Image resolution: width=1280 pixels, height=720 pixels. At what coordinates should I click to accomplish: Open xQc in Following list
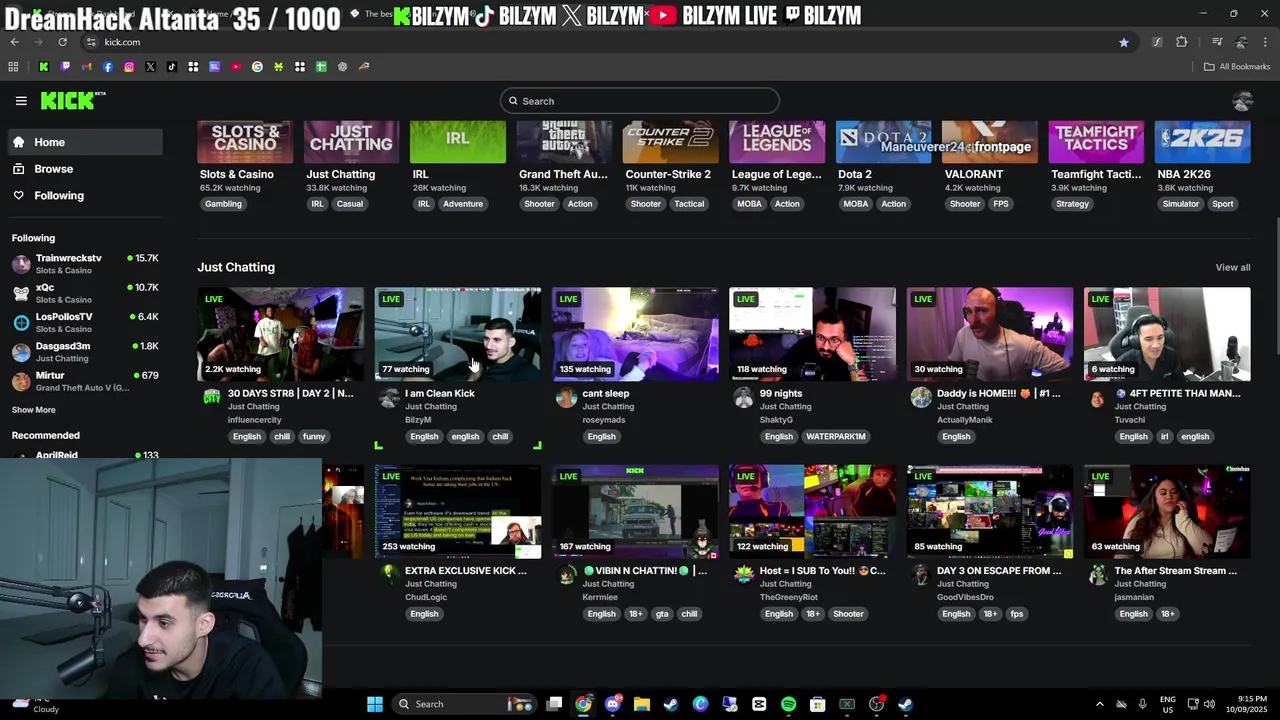tap(85, 293)
